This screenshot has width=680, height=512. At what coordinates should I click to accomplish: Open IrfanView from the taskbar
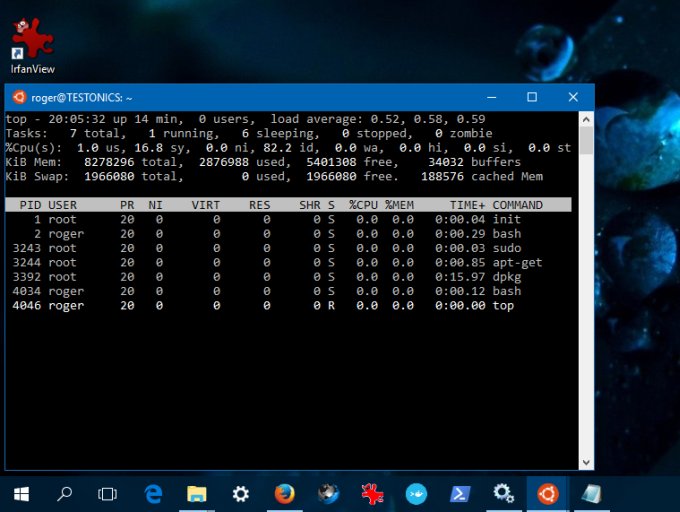[372, 493]
